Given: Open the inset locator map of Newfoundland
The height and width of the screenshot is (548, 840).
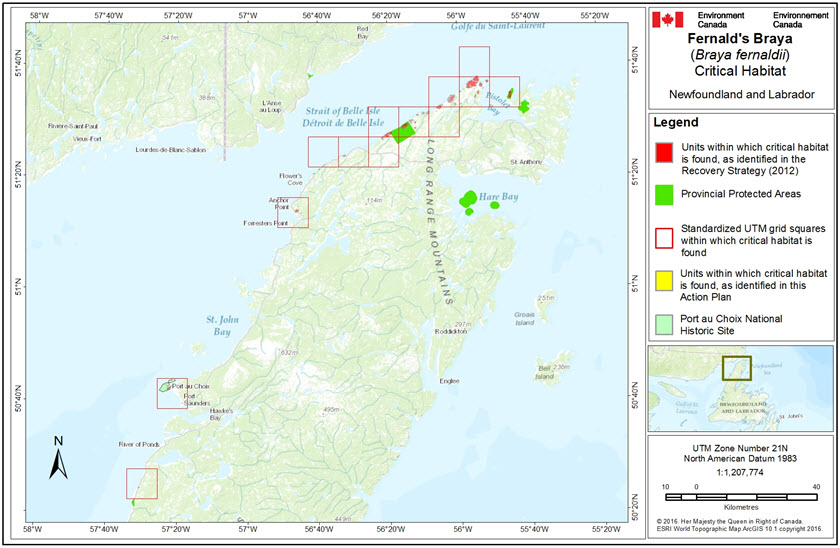Looking at the screenshot, I should 740,387.
